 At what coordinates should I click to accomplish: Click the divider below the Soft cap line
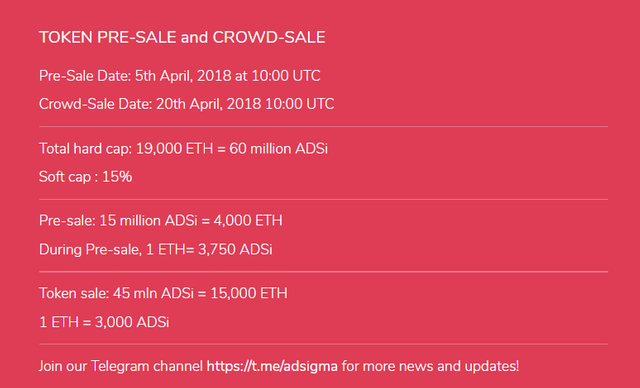(324, 200)
